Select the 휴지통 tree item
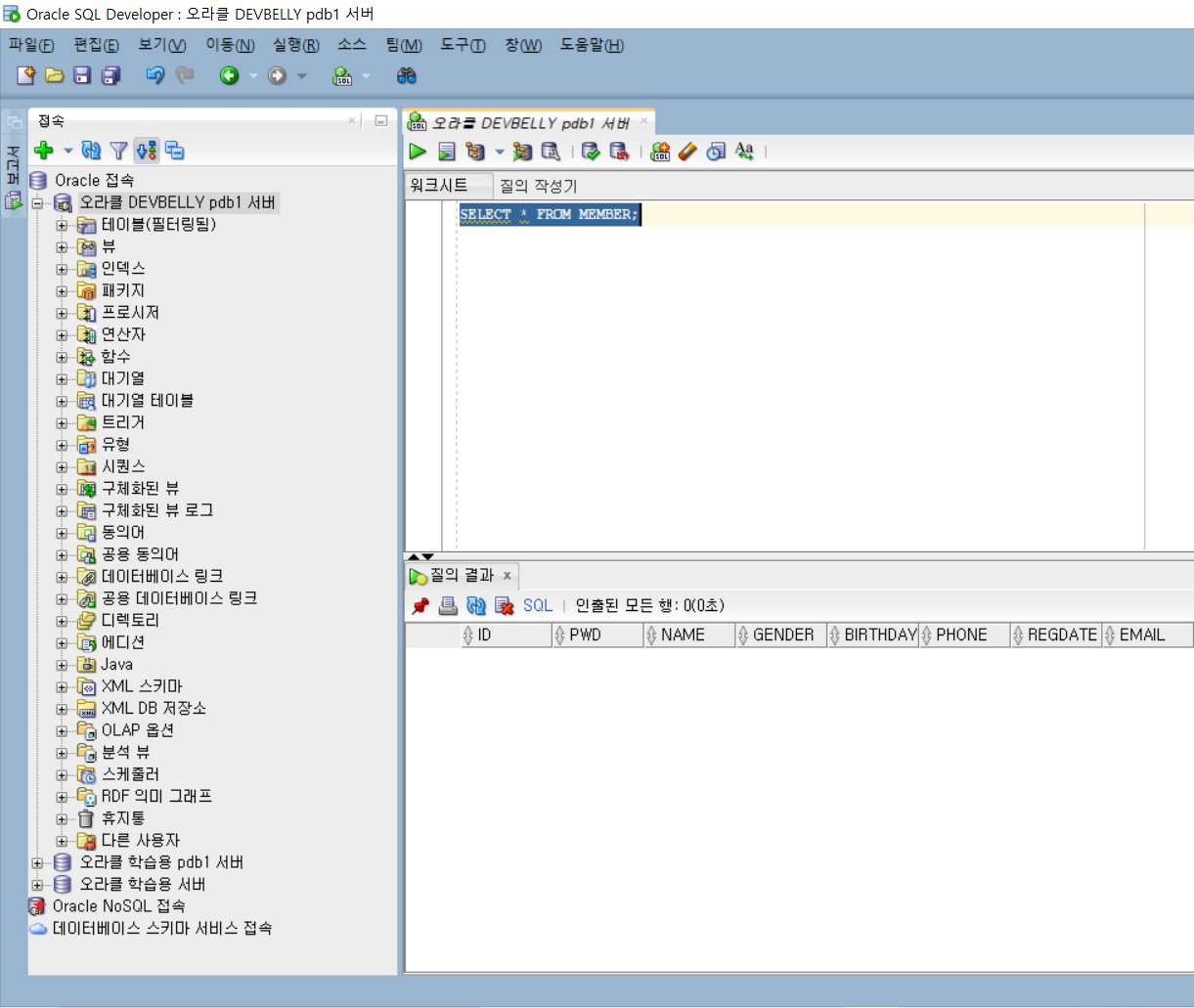This screenshot has height=1008, width=1194. [123, 818]
